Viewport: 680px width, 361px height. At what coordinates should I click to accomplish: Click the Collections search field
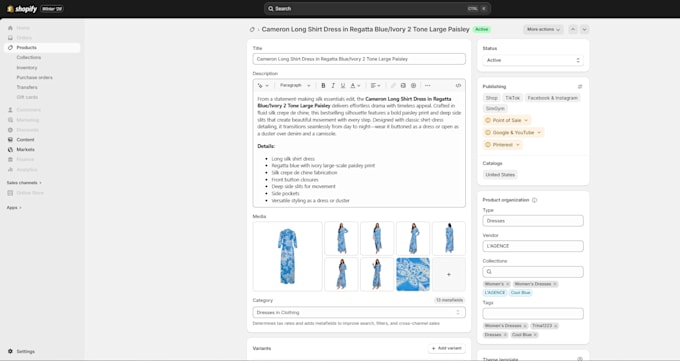click(533, 272)
